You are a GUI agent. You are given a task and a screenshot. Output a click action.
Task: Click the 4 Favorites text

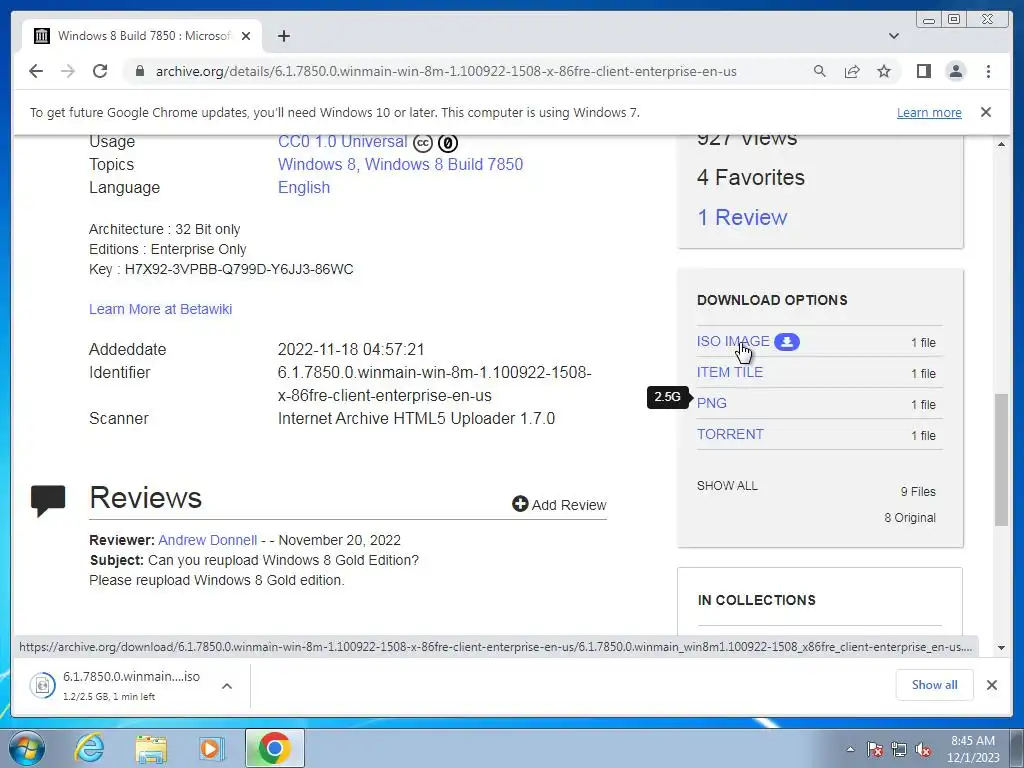point(751,177)
